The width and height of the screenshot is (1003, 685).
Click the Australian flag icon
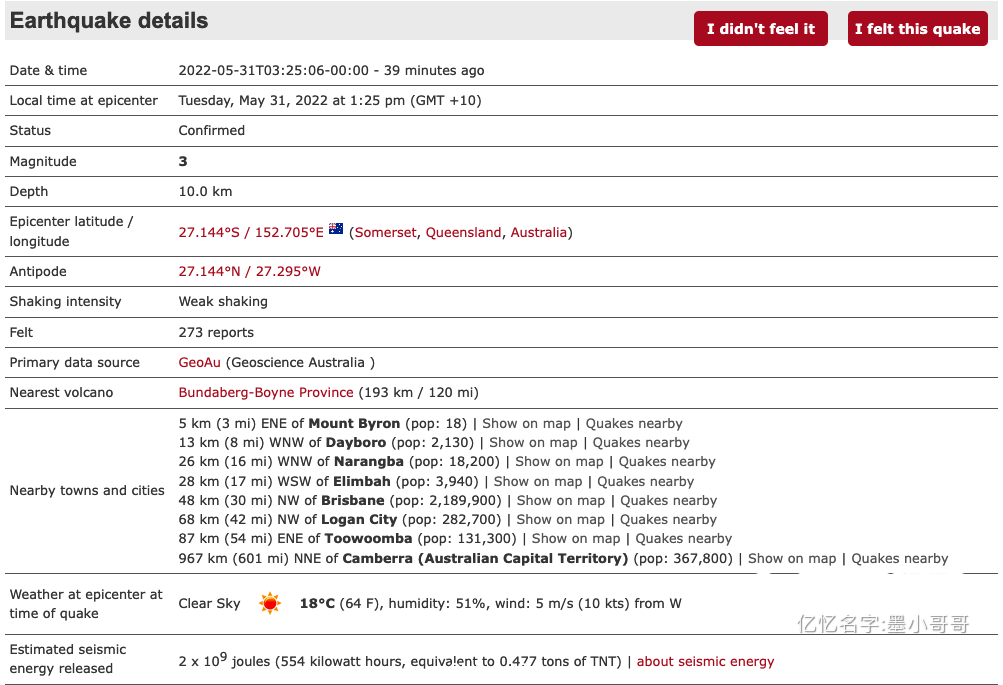pos(336,229)
